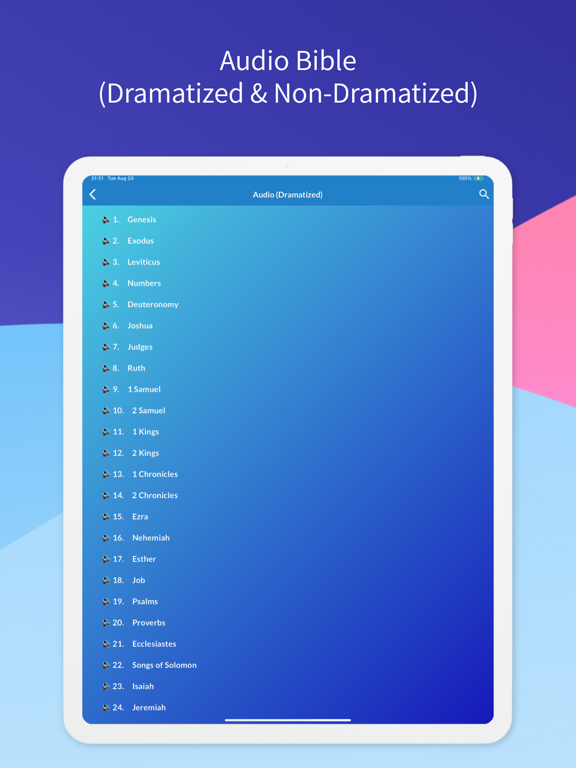Image resolution: width=576 pixels, height=768 pixels.
Task: Select the 2 Kings entry
Action: coord(145,453)
